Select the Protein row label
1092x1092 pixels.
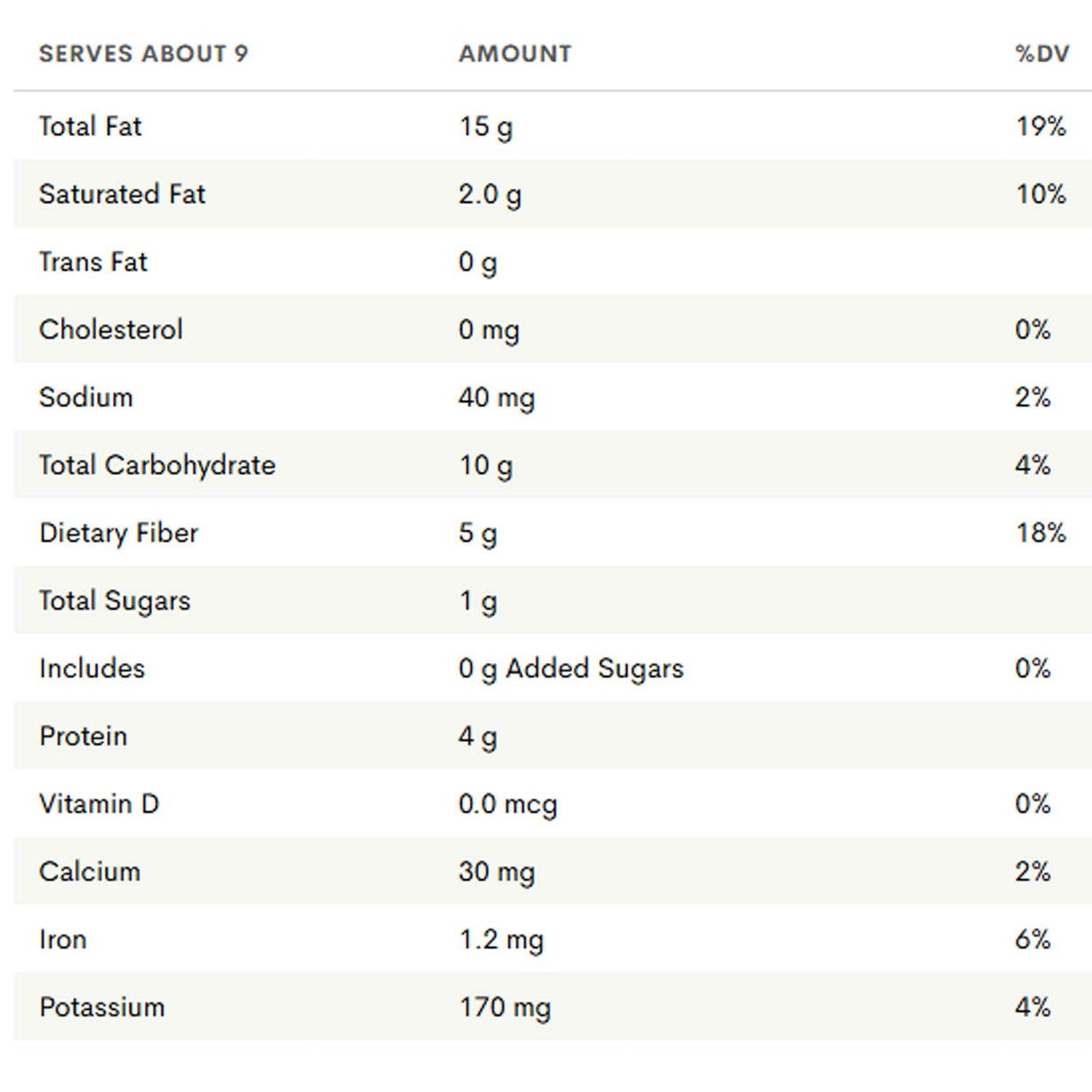pos(83,736)
